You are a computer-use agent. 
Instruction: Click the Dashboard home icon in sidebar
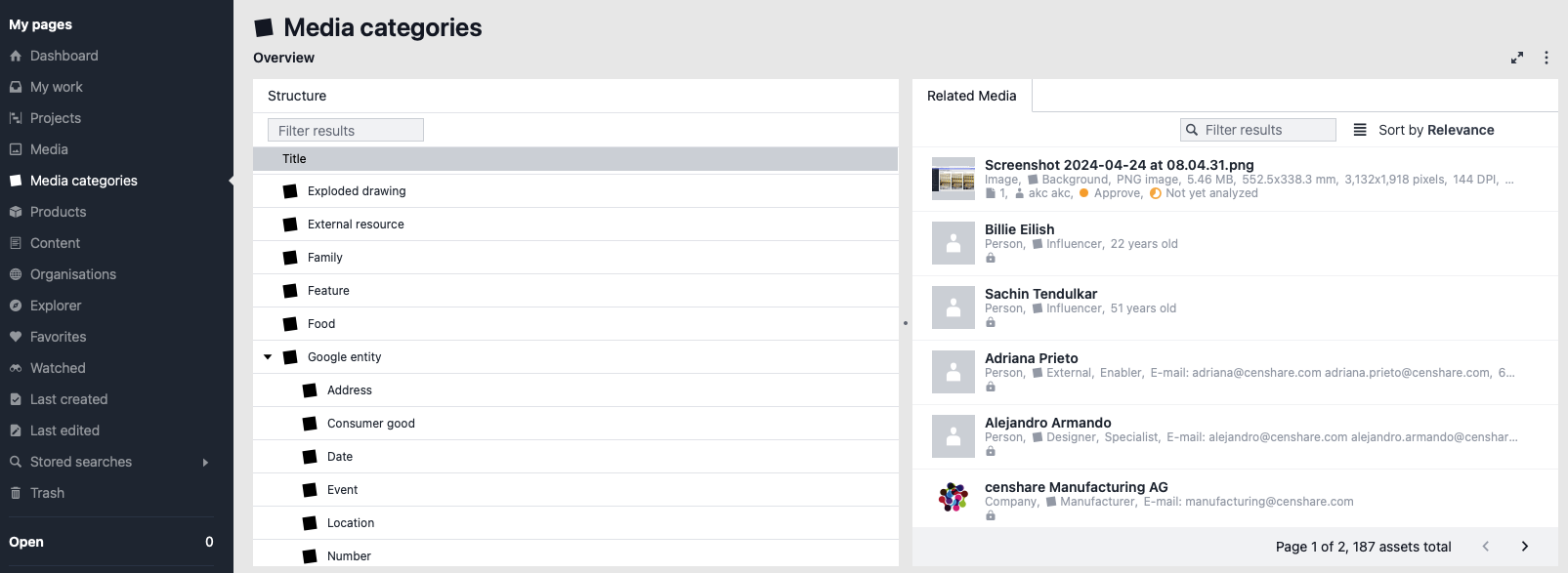16,57
